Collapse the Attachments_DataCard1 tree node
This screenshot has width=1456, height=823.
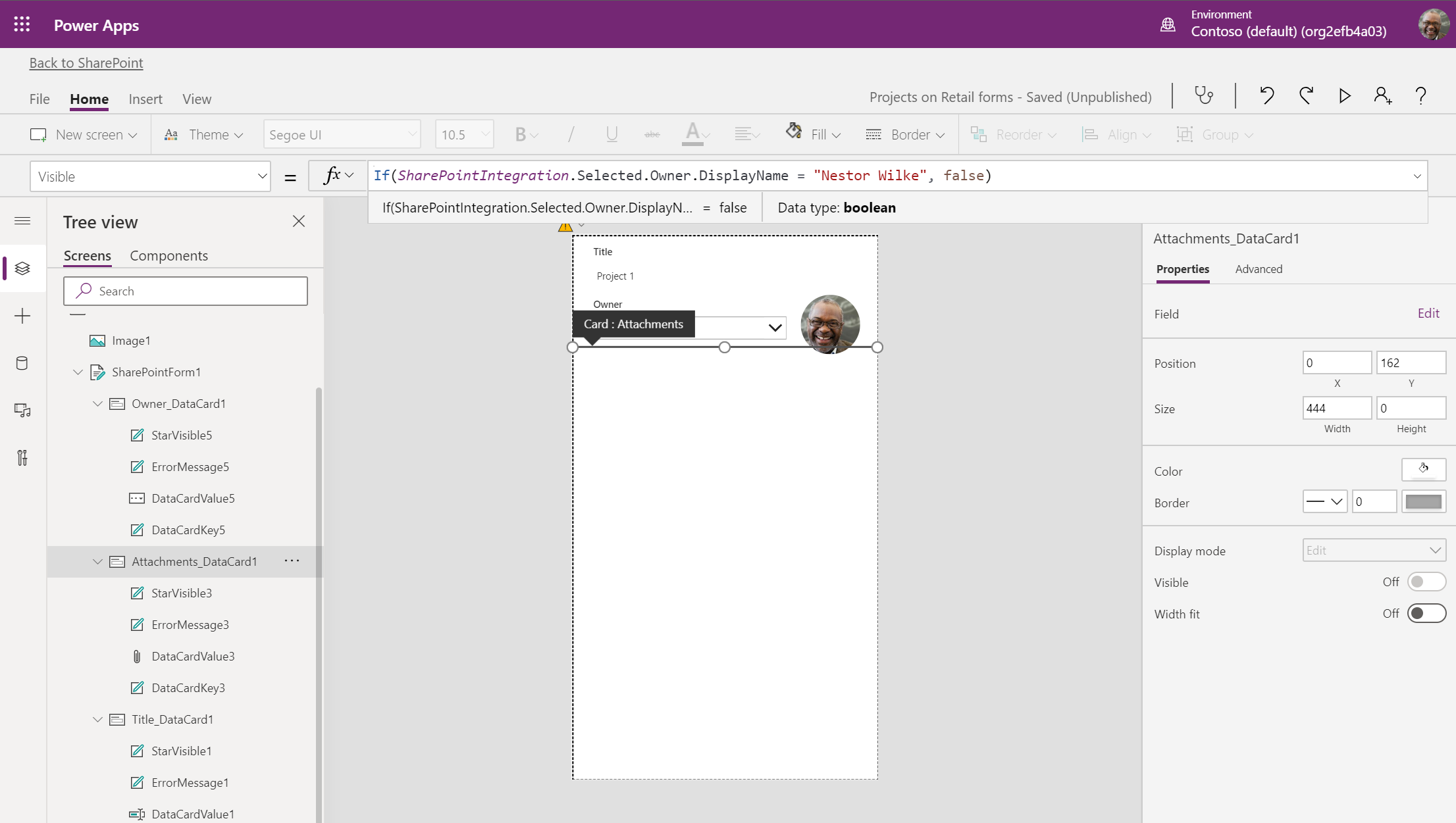(97, 561)
